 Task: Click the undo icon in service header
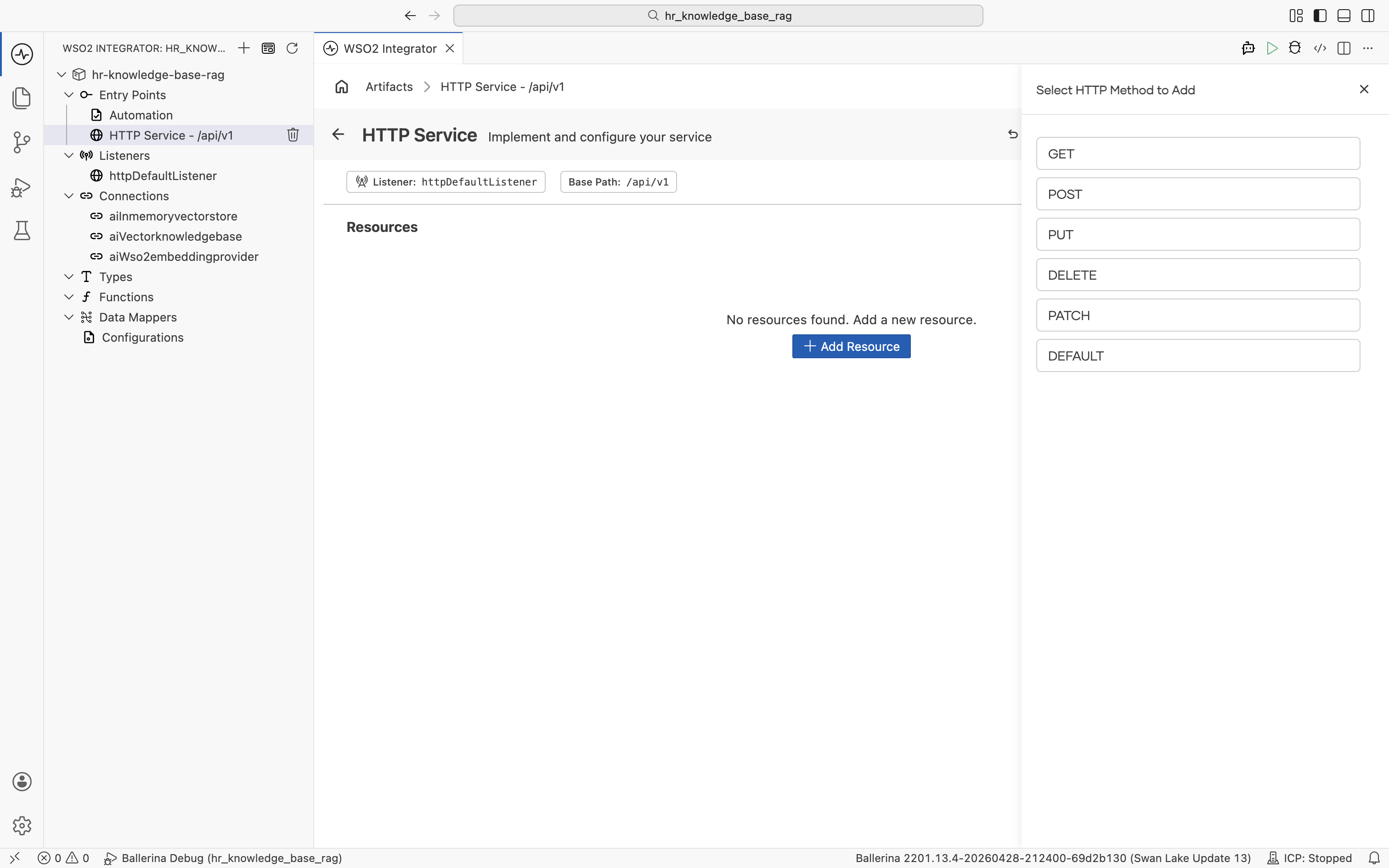1012,134
